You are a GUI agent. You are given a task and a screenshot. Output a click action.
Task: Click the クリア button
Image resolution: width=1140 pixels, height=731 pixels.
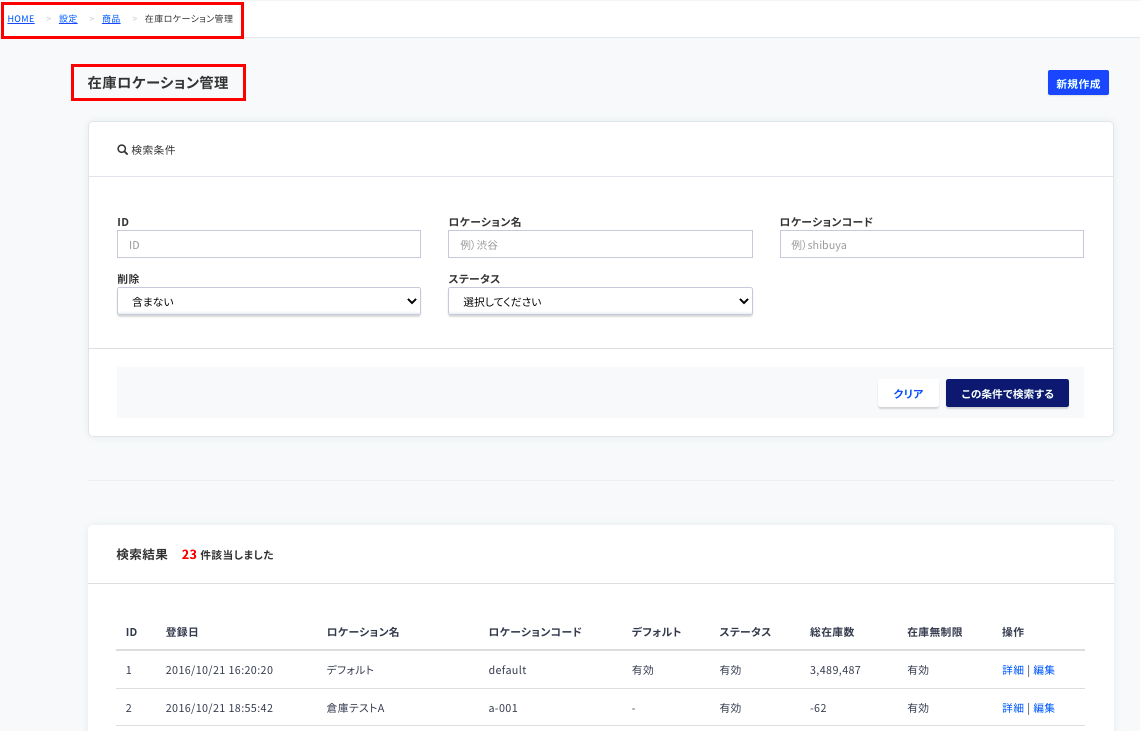tap(908, 394)
